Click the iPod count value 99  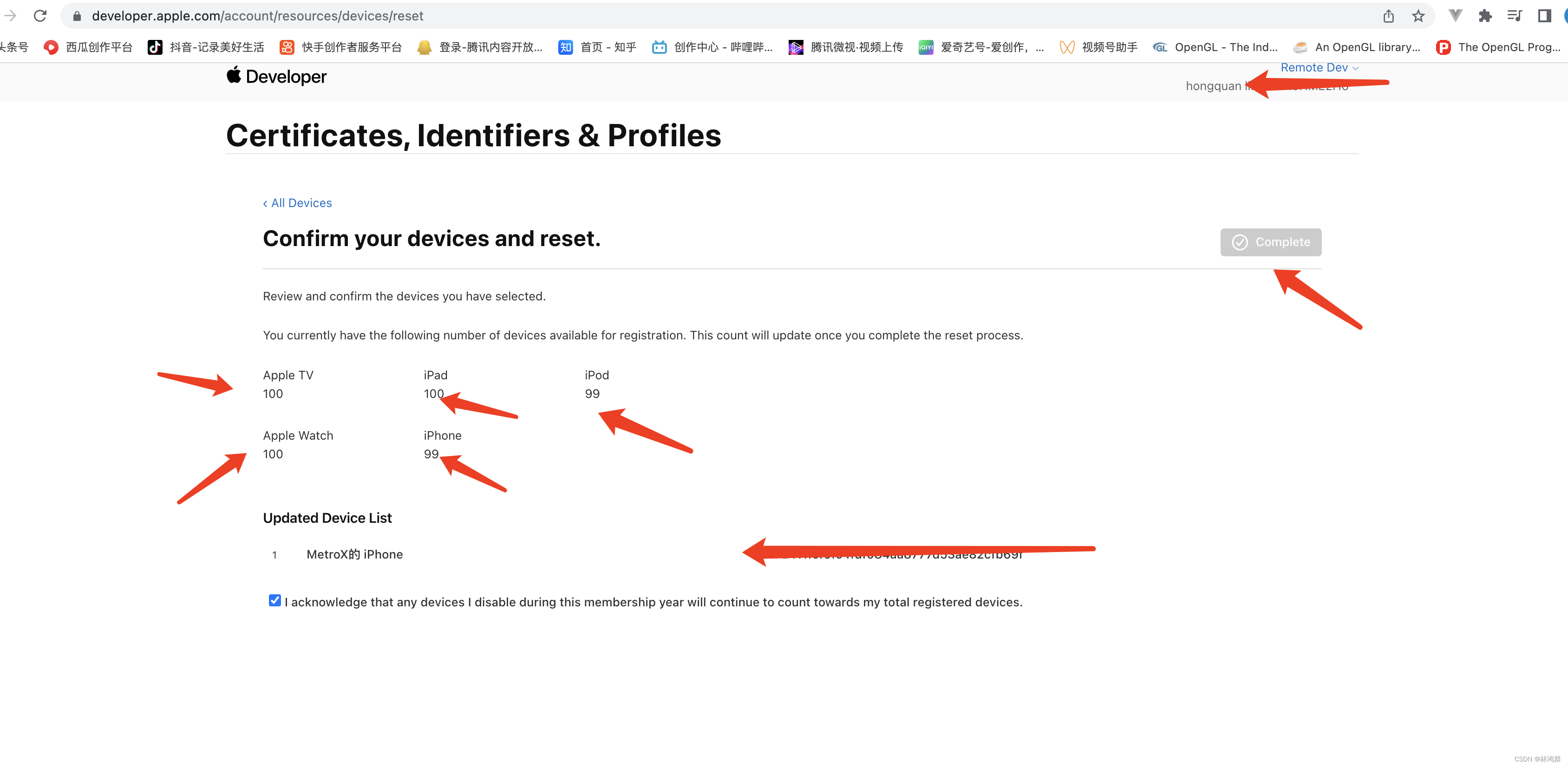click(x=592, y=394)
